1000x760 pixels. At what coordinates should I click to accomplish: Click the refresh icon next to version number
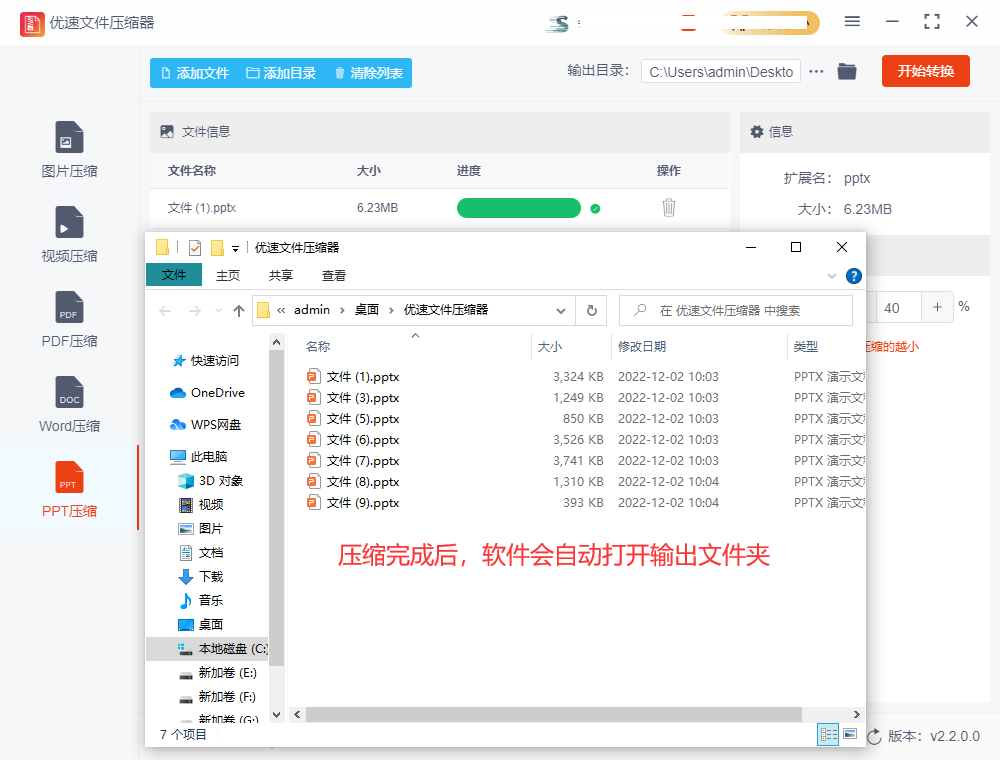(x=874, y=736)
